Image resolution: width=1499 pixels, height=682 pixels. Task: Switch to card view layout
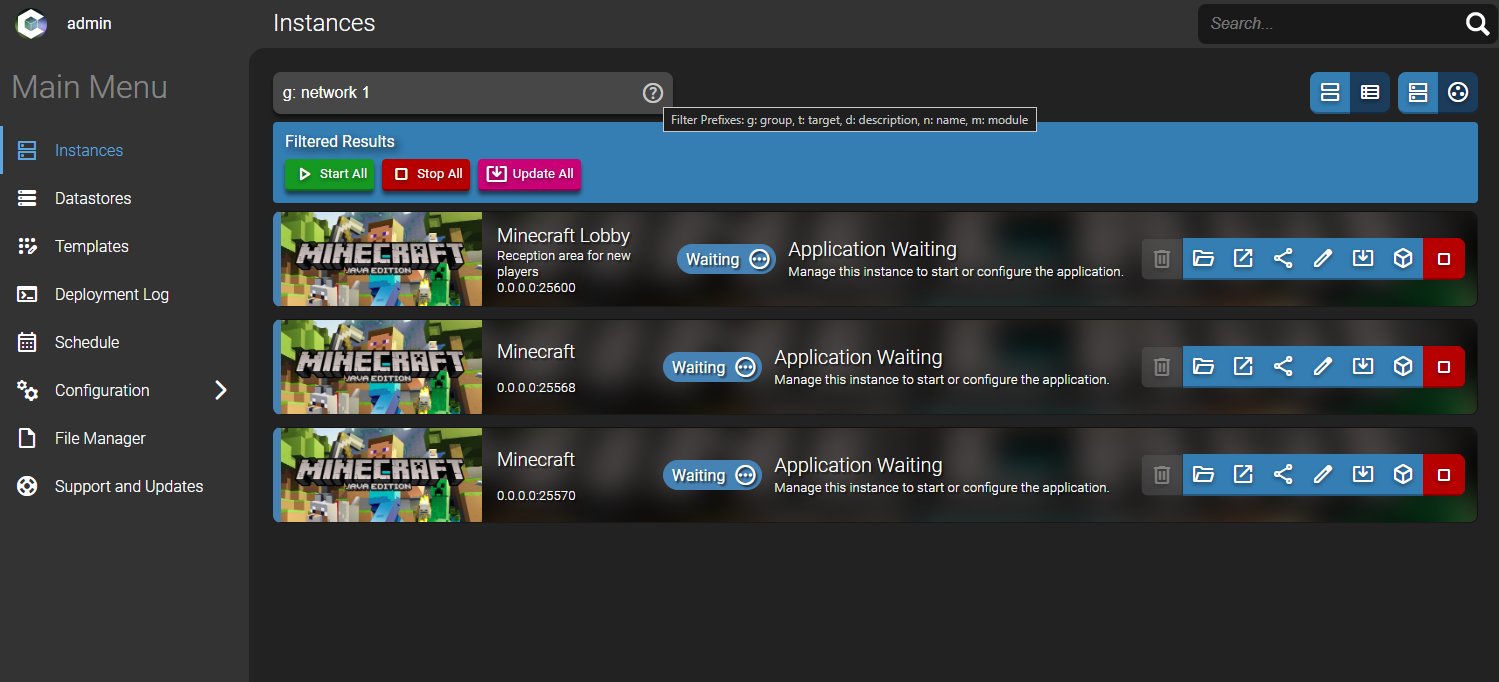[1330, 93]
